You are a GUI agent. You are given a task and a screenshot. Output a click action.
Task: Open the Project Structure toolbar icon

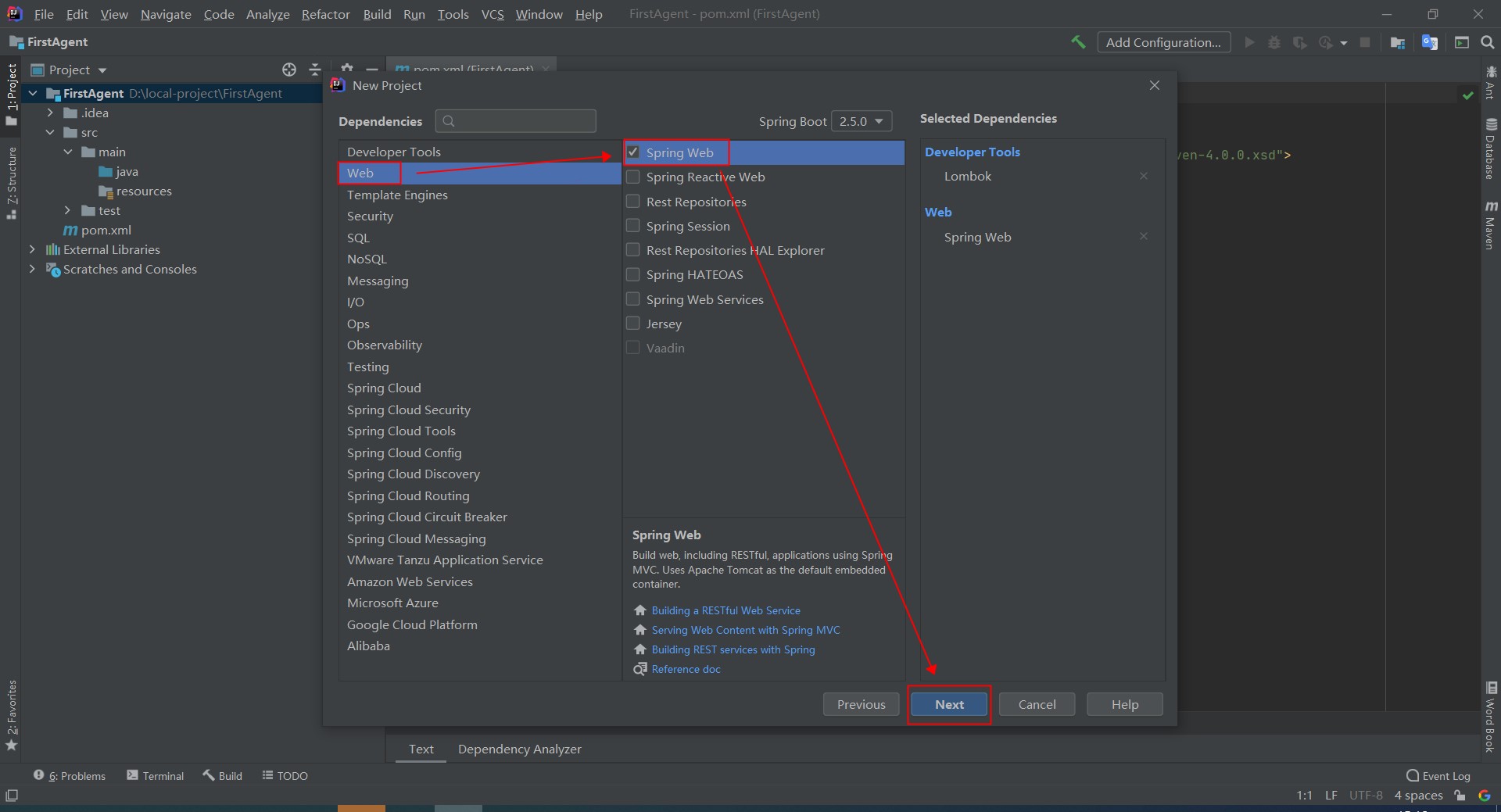1398,42
